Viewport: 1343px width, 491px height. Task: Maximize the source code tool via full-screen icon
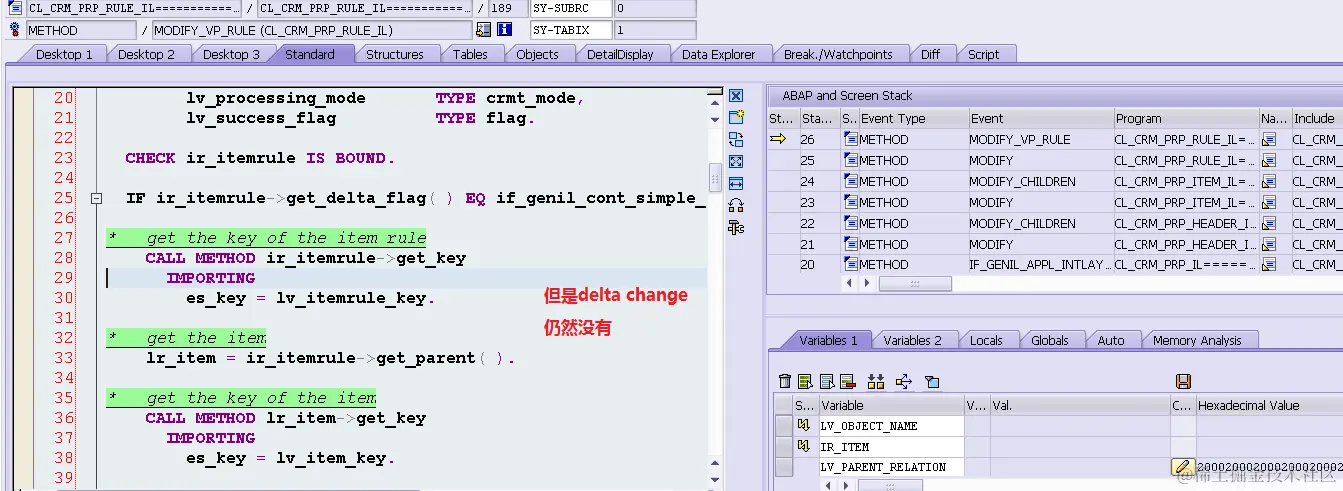coord(736,161)
